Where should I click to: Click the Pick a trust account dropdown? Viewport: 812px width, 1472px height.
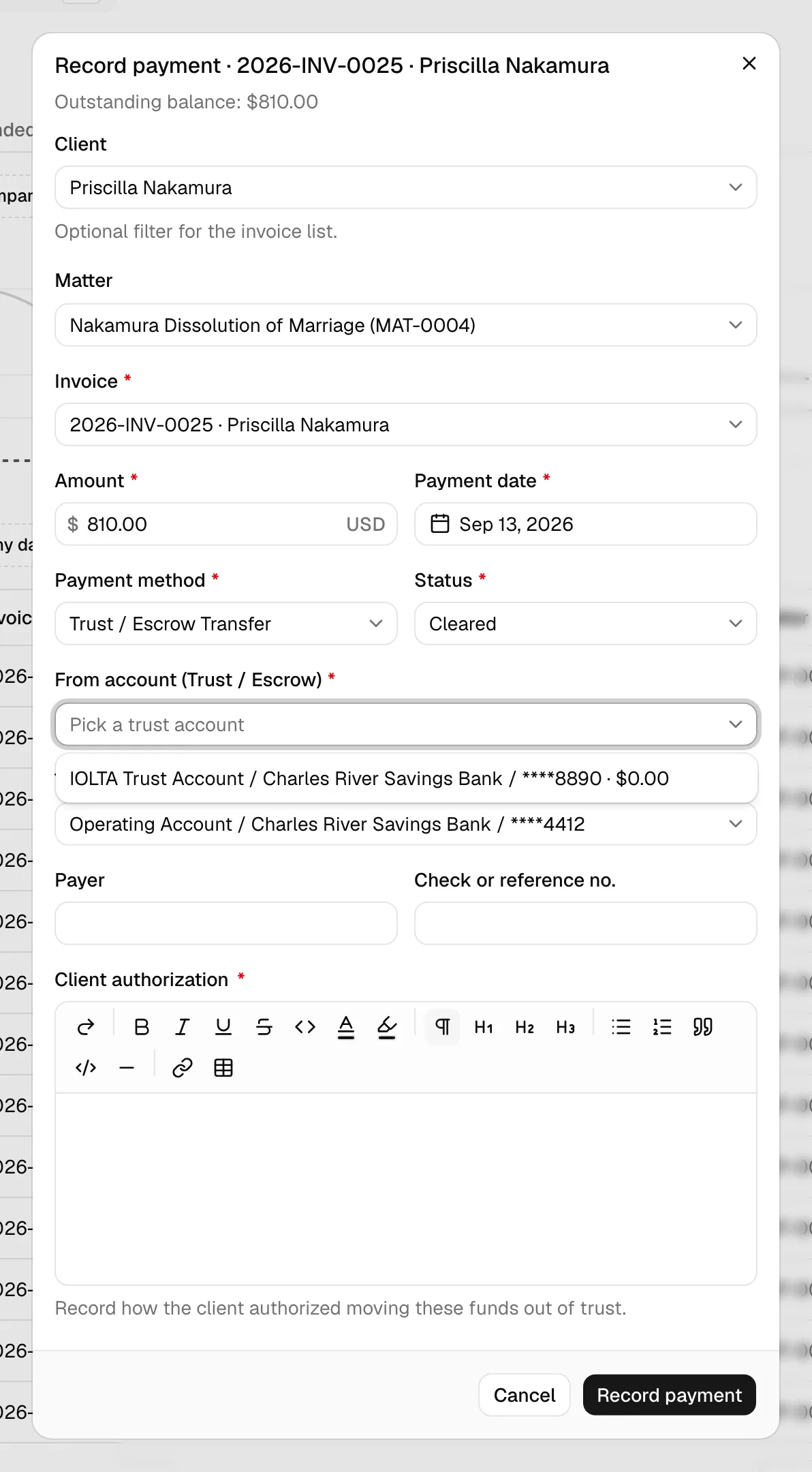(406, 724)
